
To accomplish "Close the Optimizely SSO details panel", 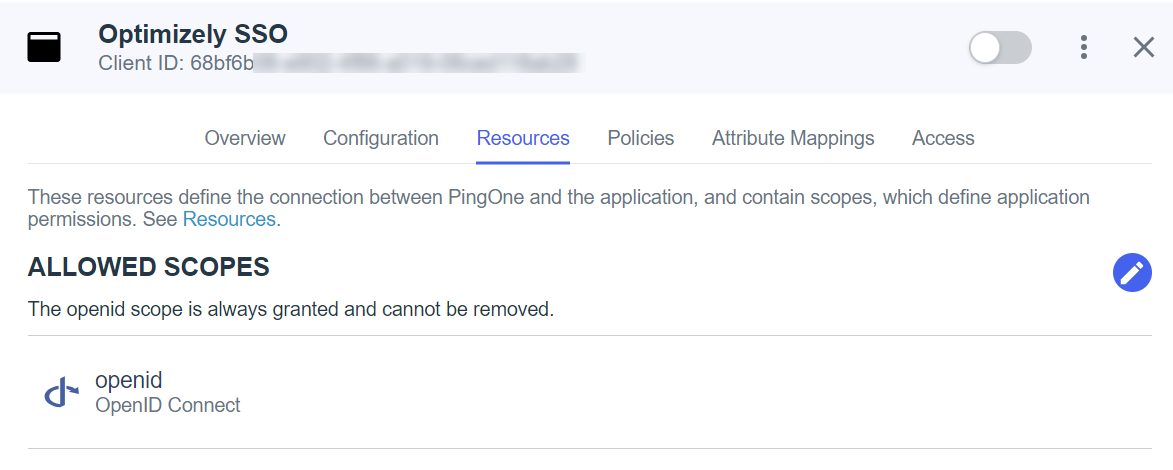I will pos(1144,47).
